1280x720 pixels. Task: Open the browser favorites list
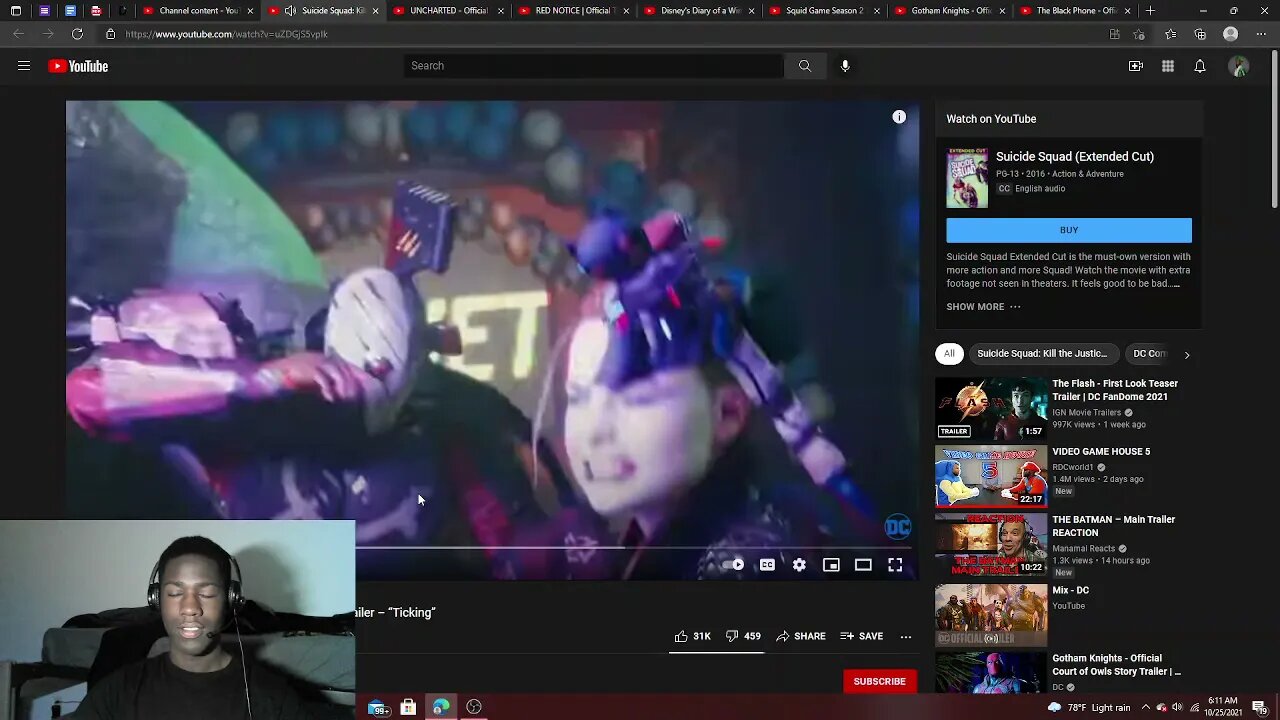[x=1170, y=34]
